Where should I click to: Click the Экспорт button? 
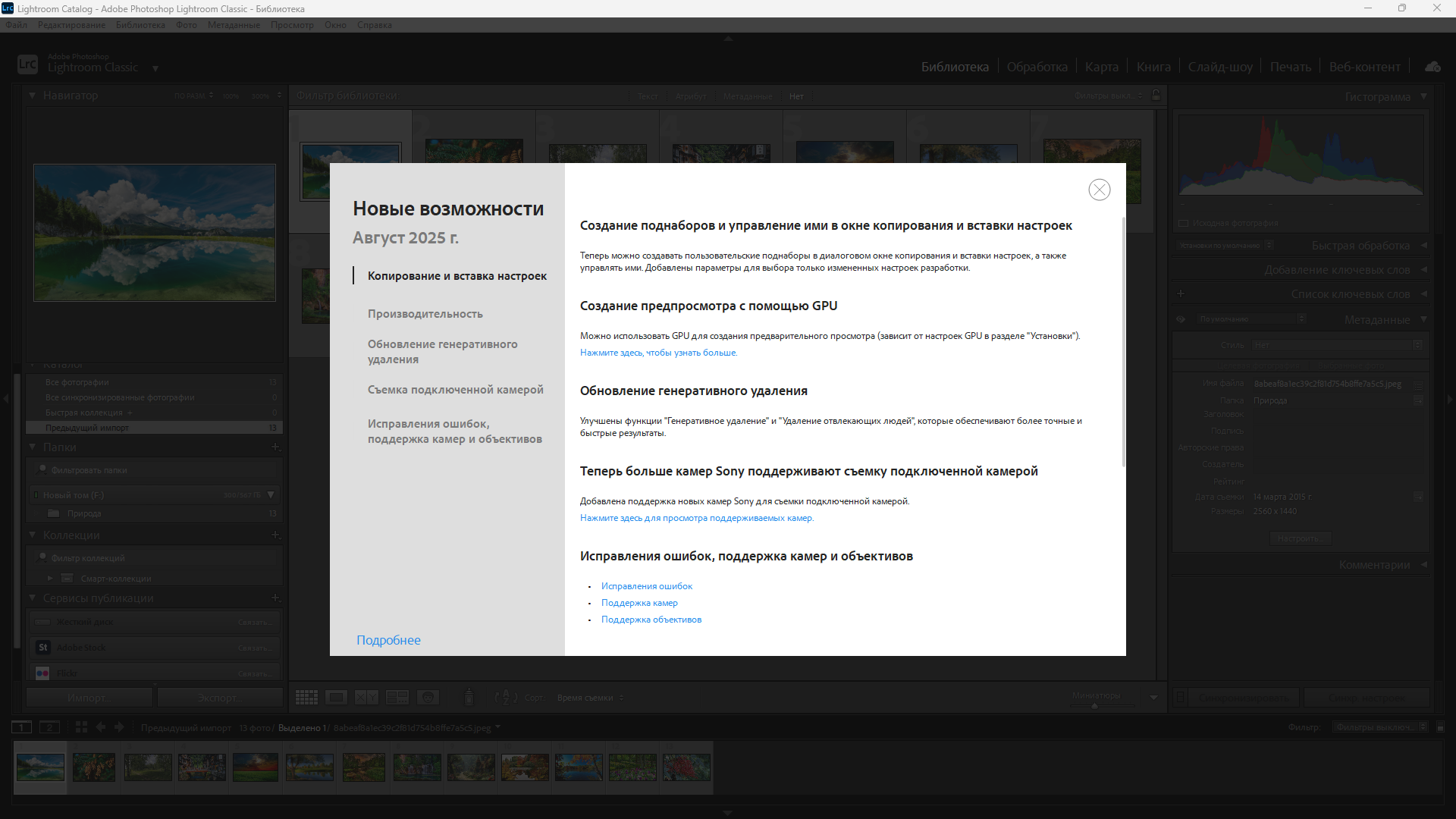coord(220,698)
